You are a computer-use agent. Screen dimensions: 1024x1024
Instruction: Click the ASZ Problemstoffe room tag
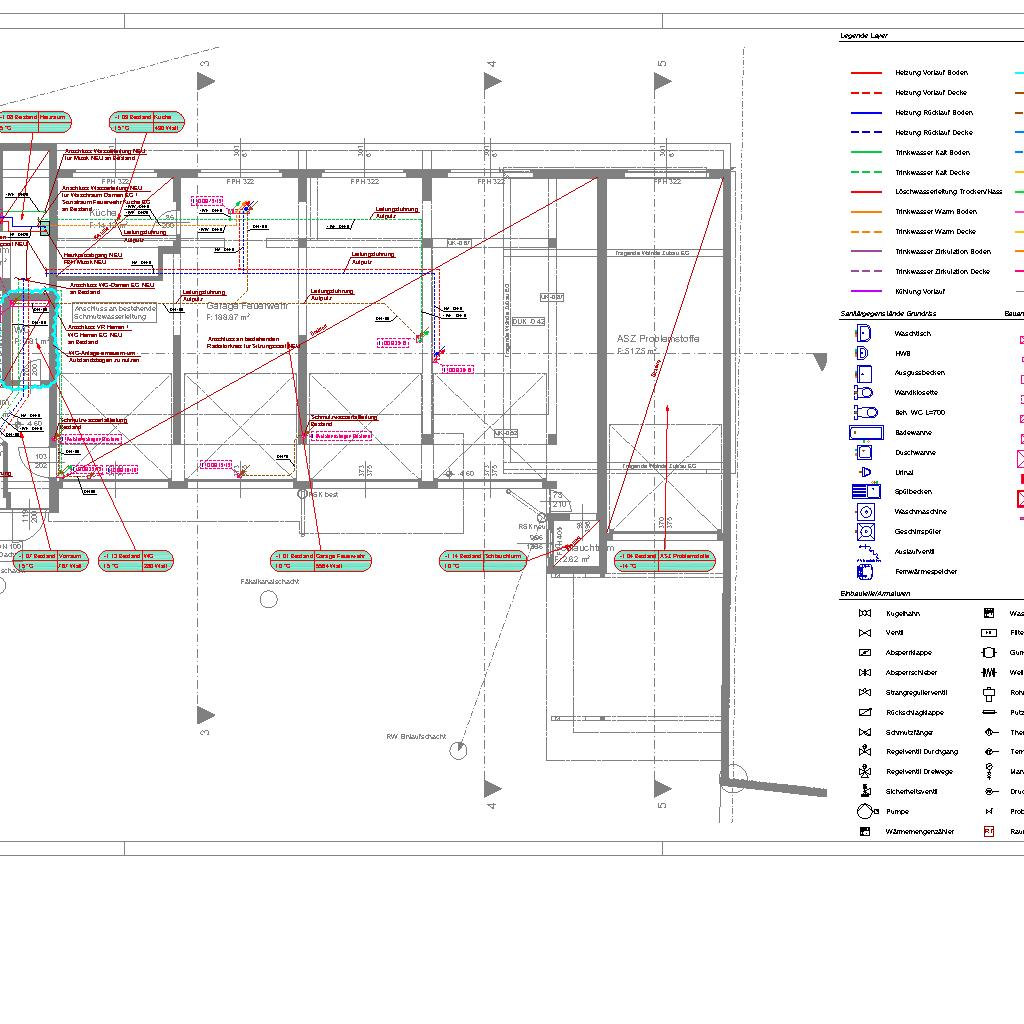[665, 560]
